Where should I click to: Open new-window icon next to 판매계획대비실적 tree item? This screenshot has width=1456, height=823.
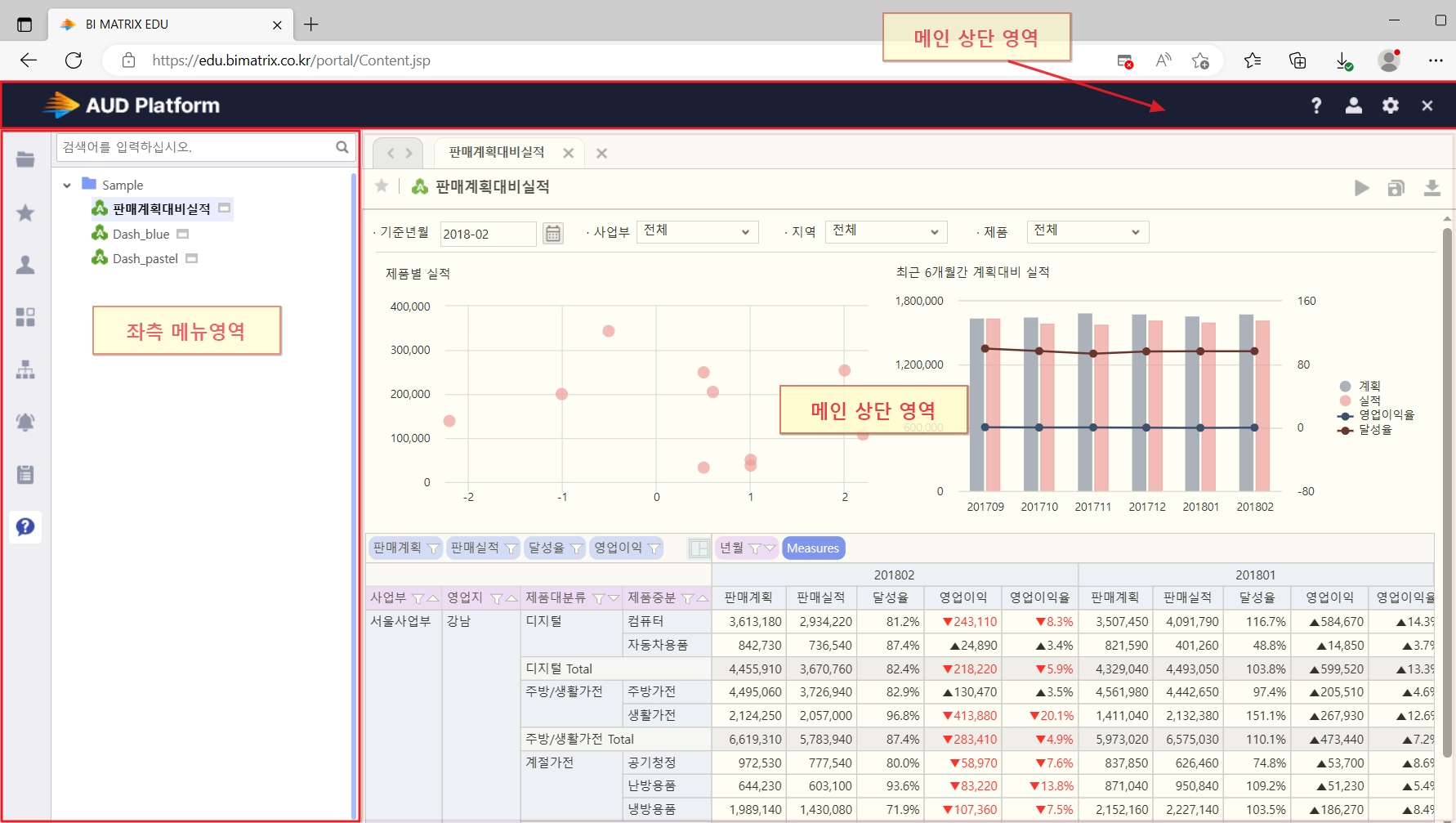point(225,208)
